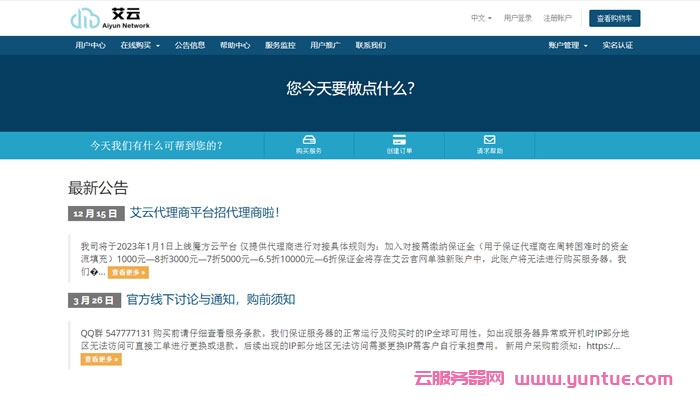Screen dimensions: 700x415
Task: Expand the 账户管理 dropdown
Action: [566, 45]
